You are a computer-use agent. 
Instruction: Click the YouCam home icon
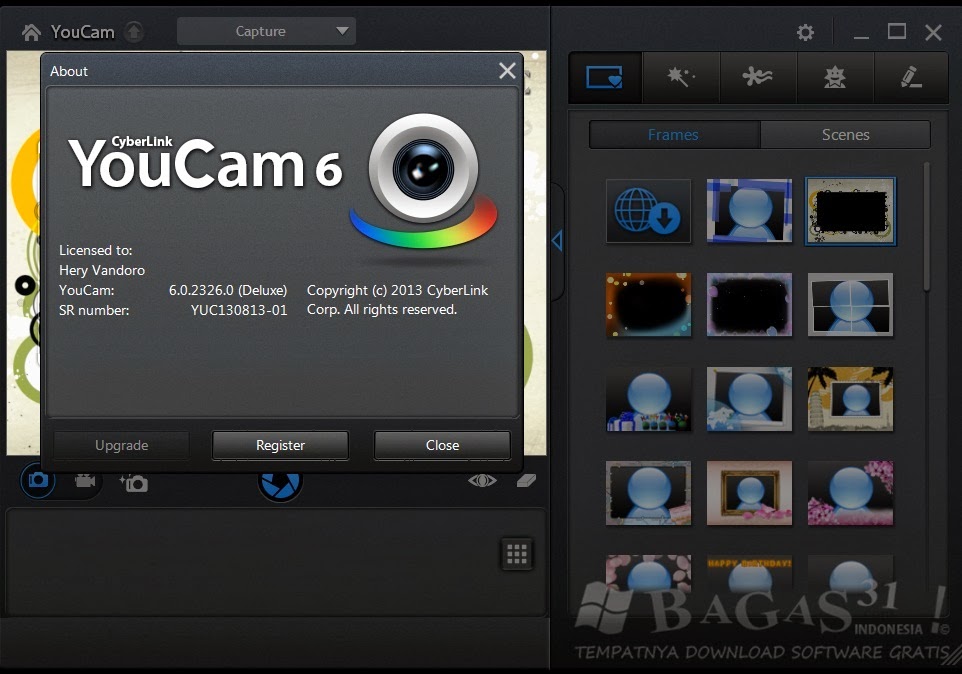point(31,32)
